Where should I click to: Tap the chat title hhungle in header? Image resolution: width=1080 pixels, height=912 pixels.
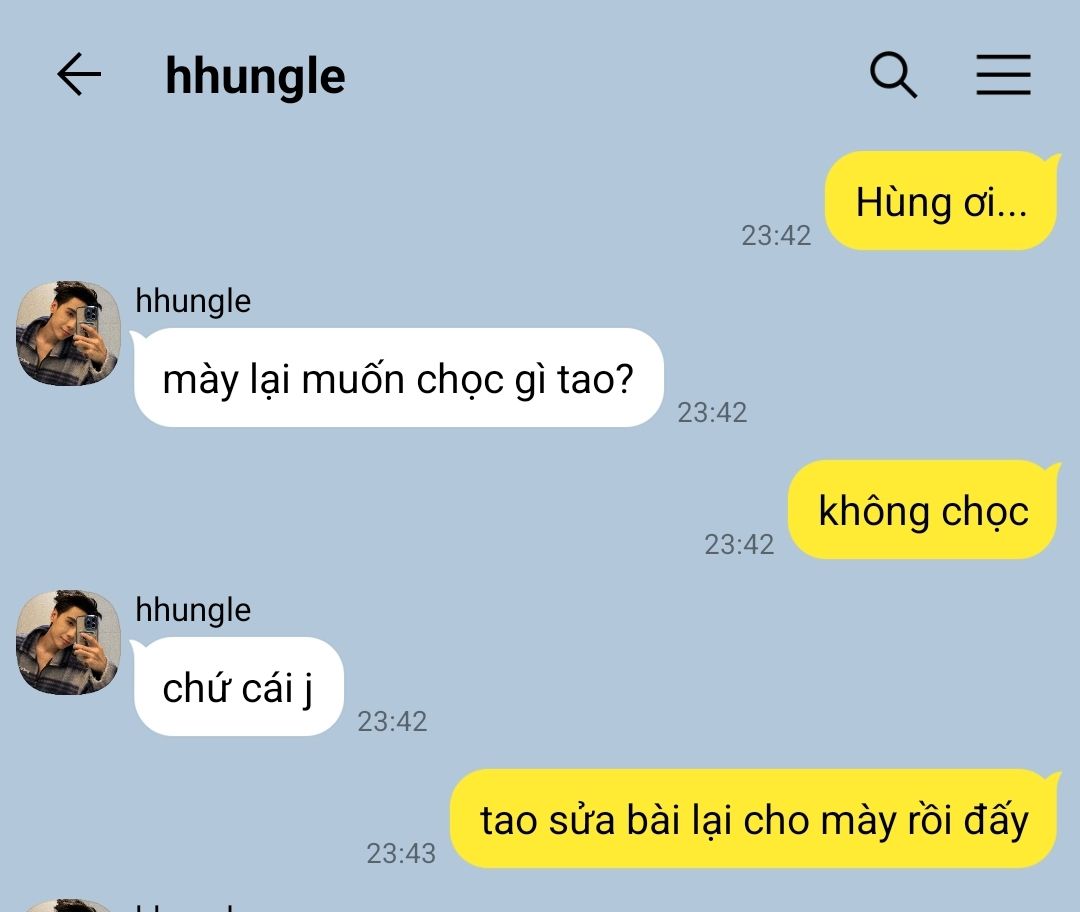coord(255,76)
